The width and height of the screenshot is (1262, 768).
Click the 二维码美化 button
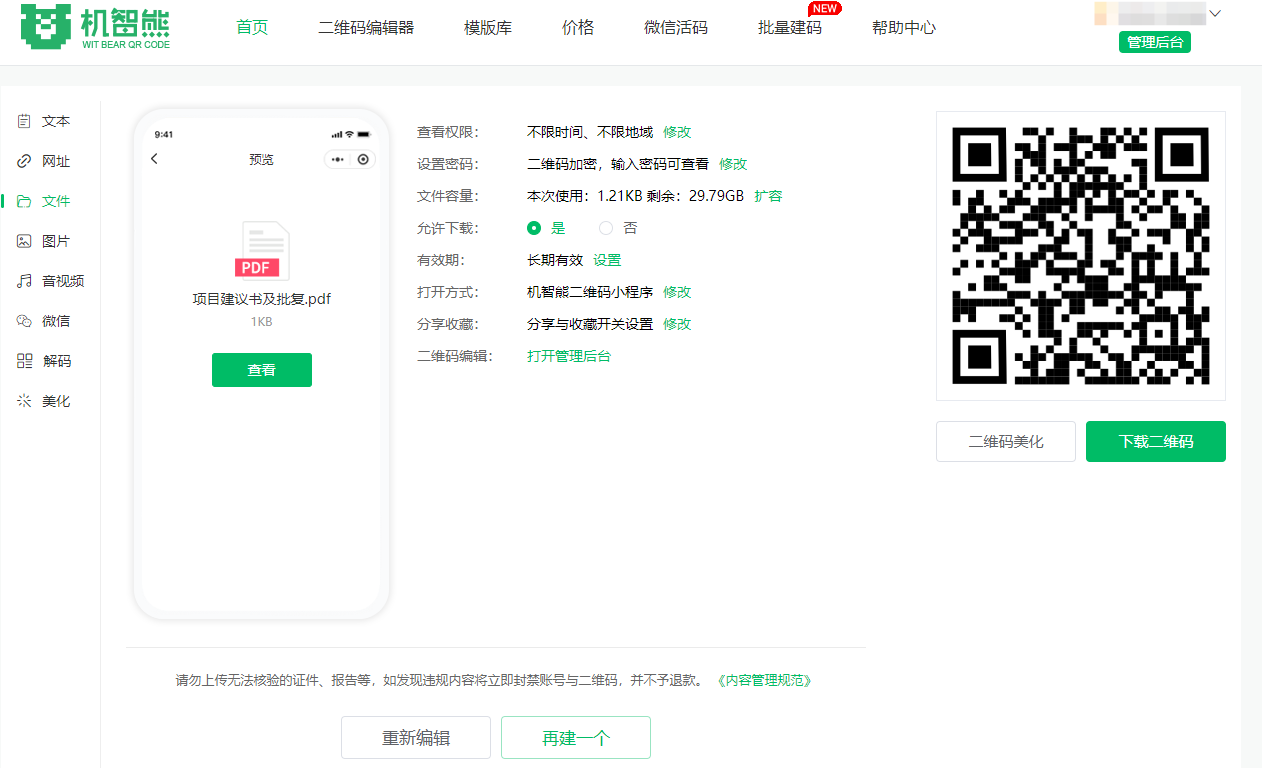point(1005,441)
